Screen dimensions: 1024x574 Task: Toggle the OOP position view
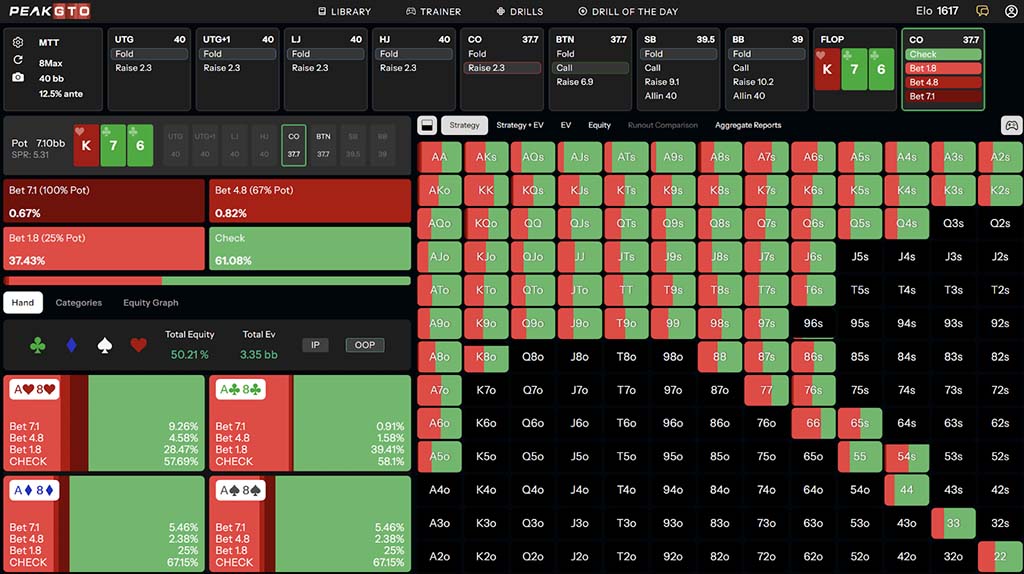(x=365, y=345)
